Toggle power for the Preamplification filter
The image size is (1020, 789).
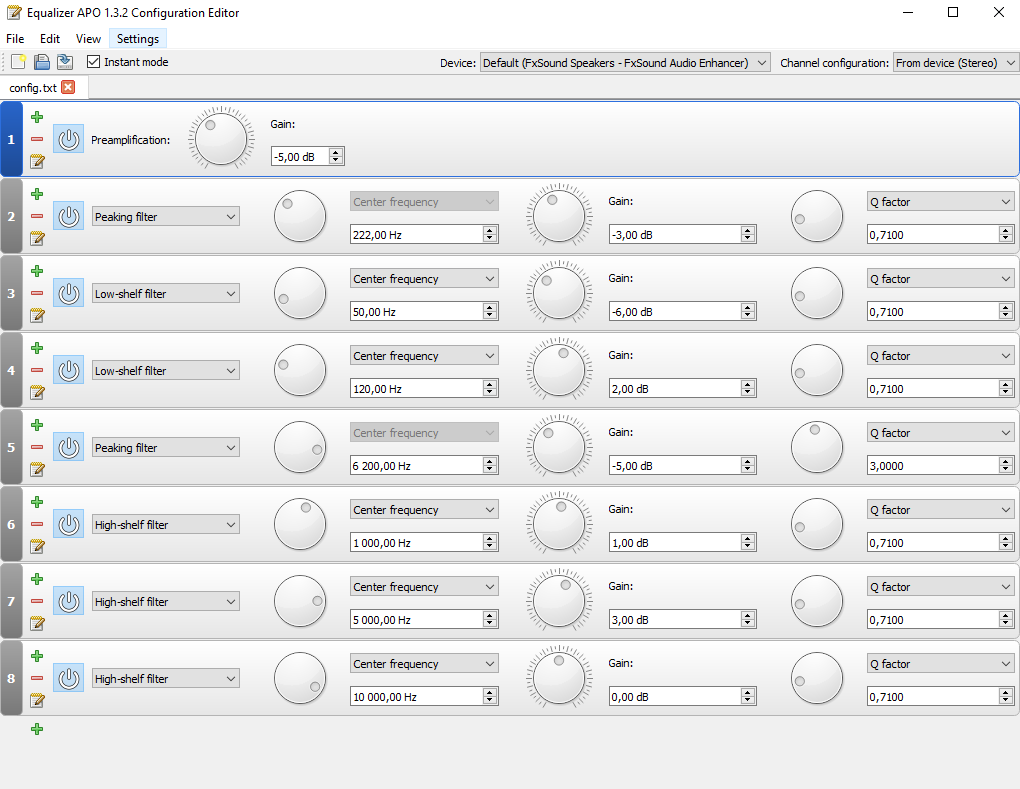pyautogui.click(x=68, y=139)
